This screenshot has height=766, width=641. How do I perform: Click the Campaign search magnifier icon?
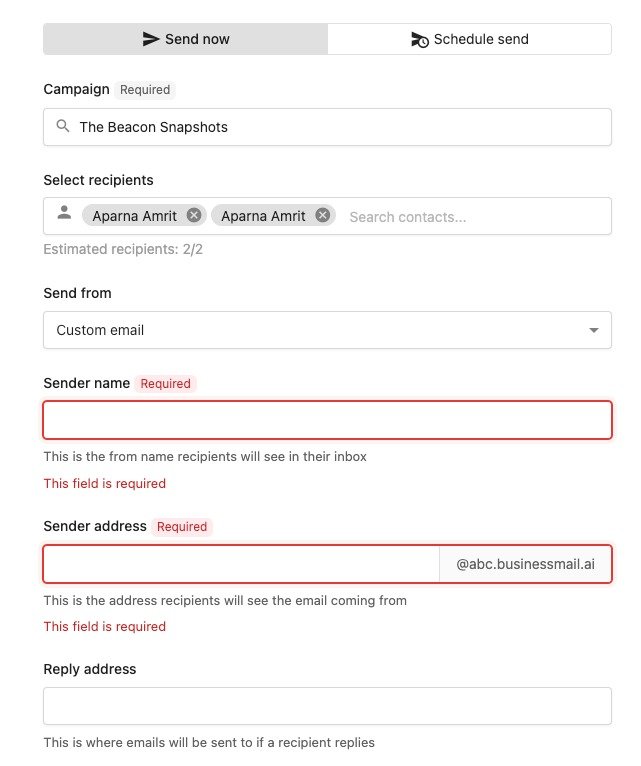pos(63,127)
